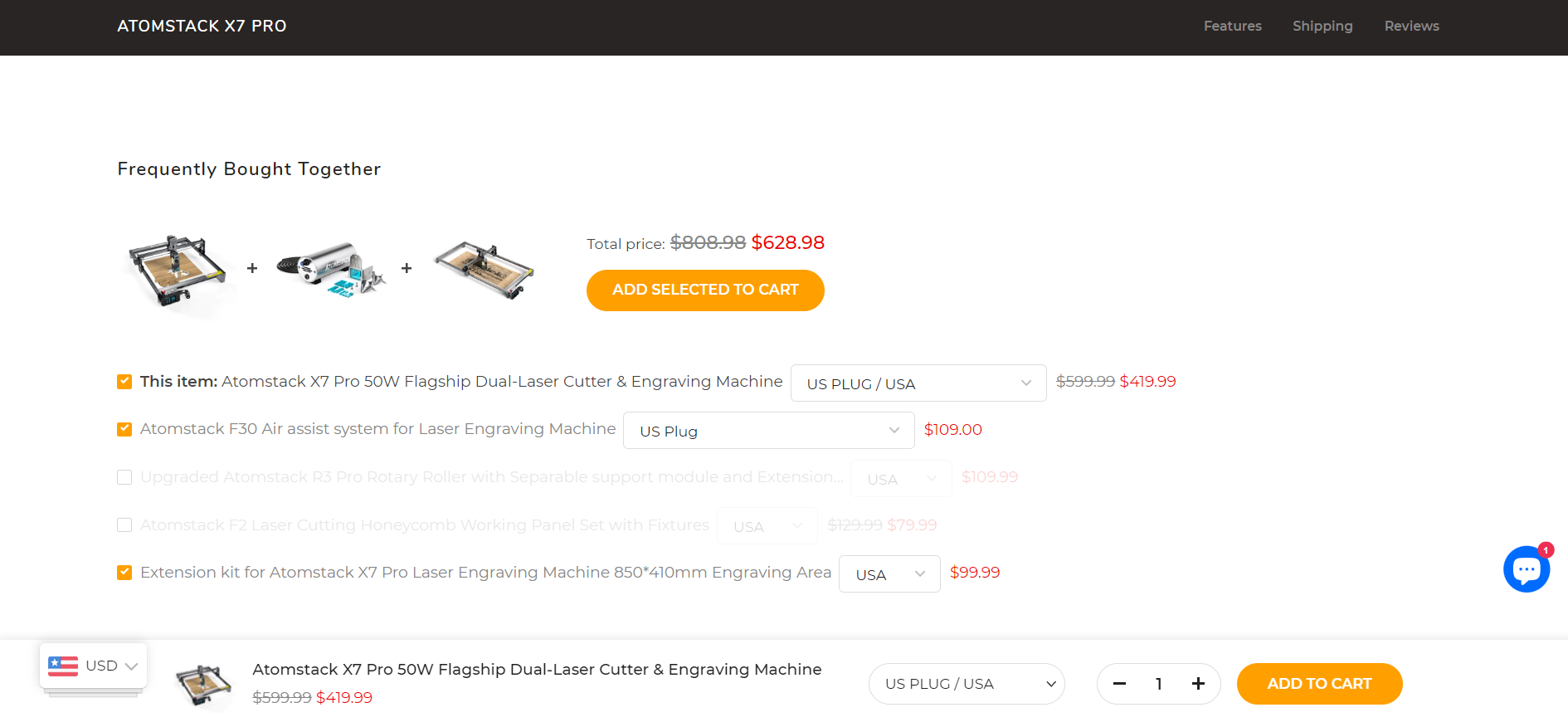Expand the US Plug dropdown for F30
The height and width of the screenshot is (727, 1568).
click(768, 431)
